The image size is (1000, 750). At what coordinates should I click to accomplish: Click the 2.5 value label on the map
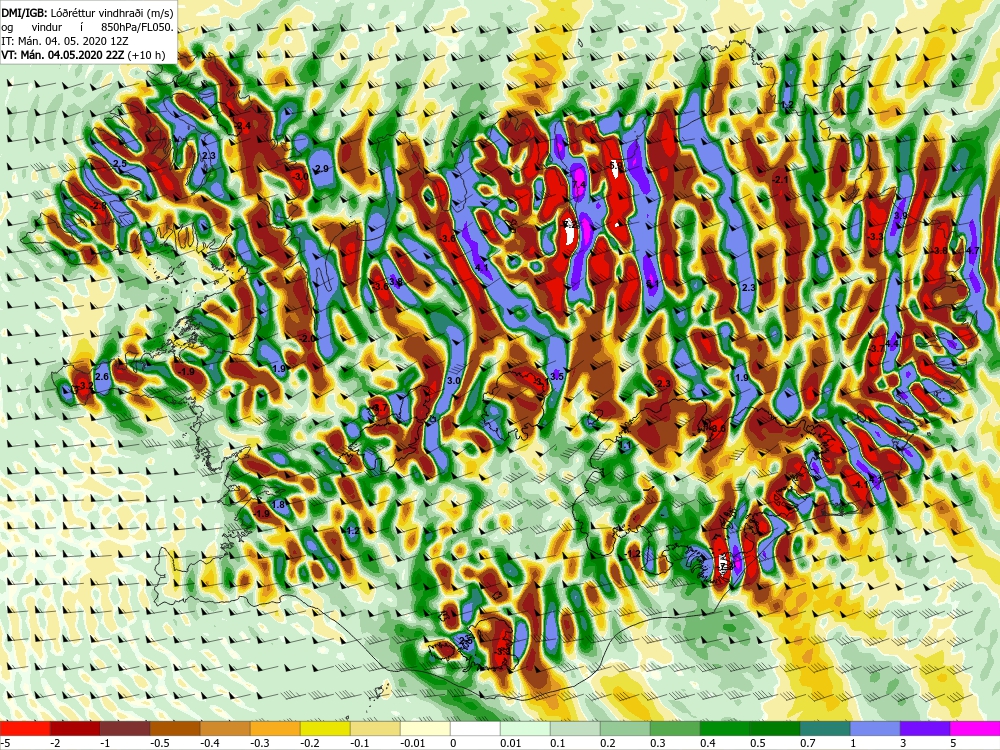pyautogui.click(x=119, y=164)
